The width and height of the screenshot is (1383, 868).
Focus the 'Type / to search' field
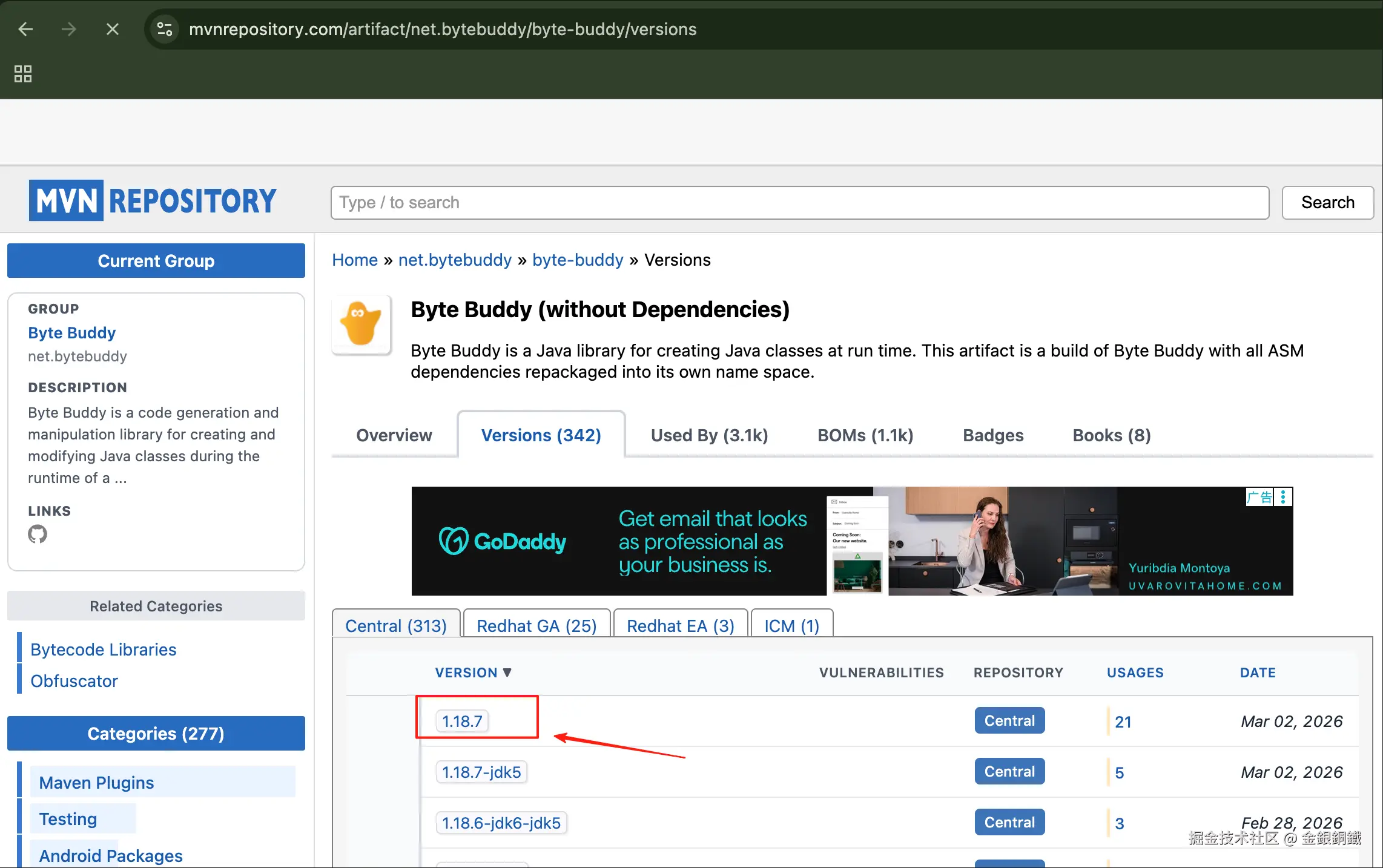(x=799, y=202)
